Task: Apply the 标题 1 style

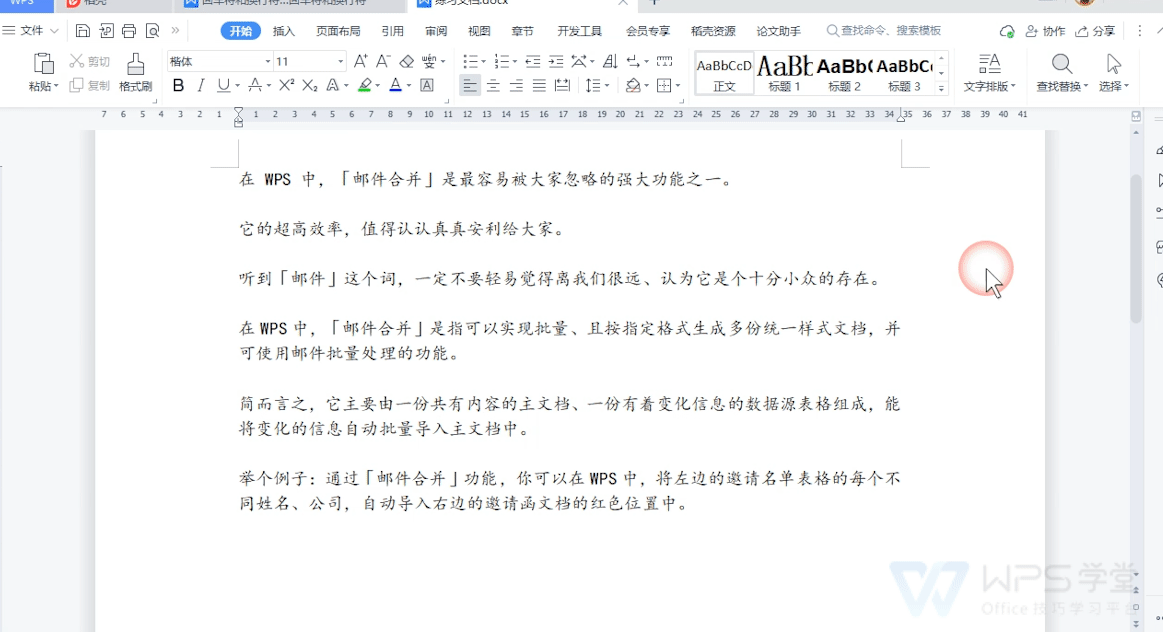Action: pyautogui.click(x=784, y=73)
